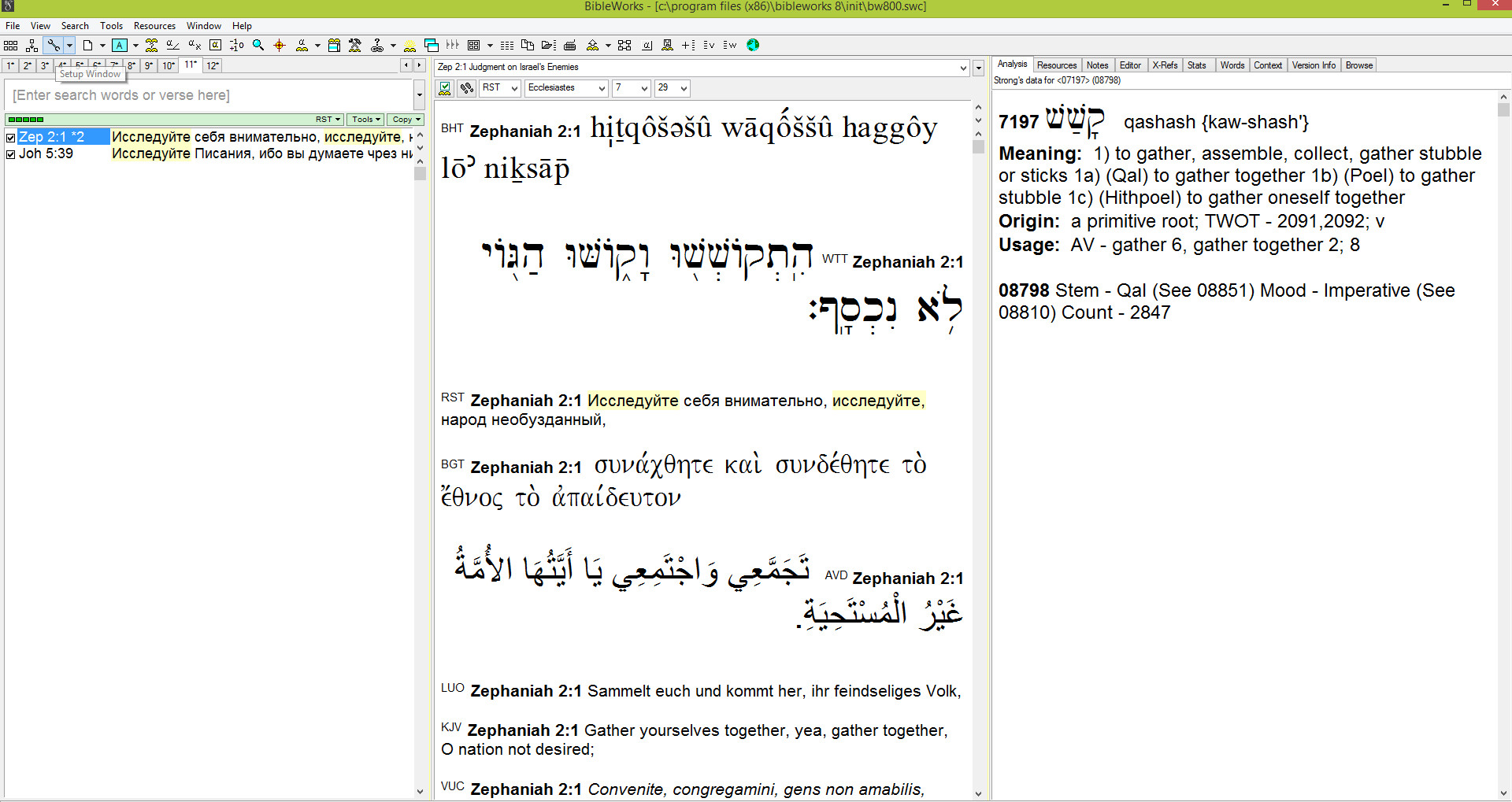Open the Search menu
1512x802 pixels.
75,26
